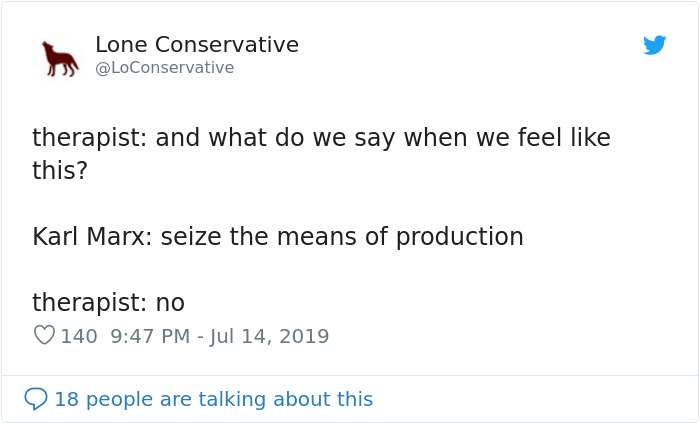
Task: Click the "therapist: no" line
Action: pyautogui.click(x=108, y=302)
